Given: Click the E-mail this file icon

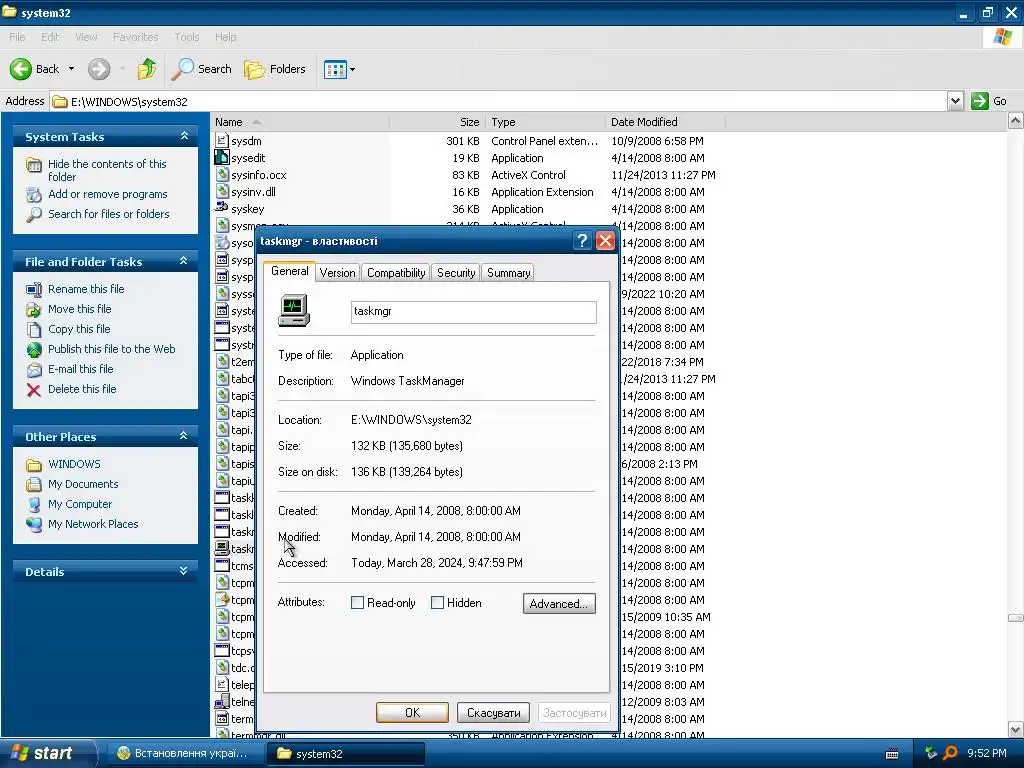Looking at the screenshot, I should pyautogui.click(x=34, y=370).
